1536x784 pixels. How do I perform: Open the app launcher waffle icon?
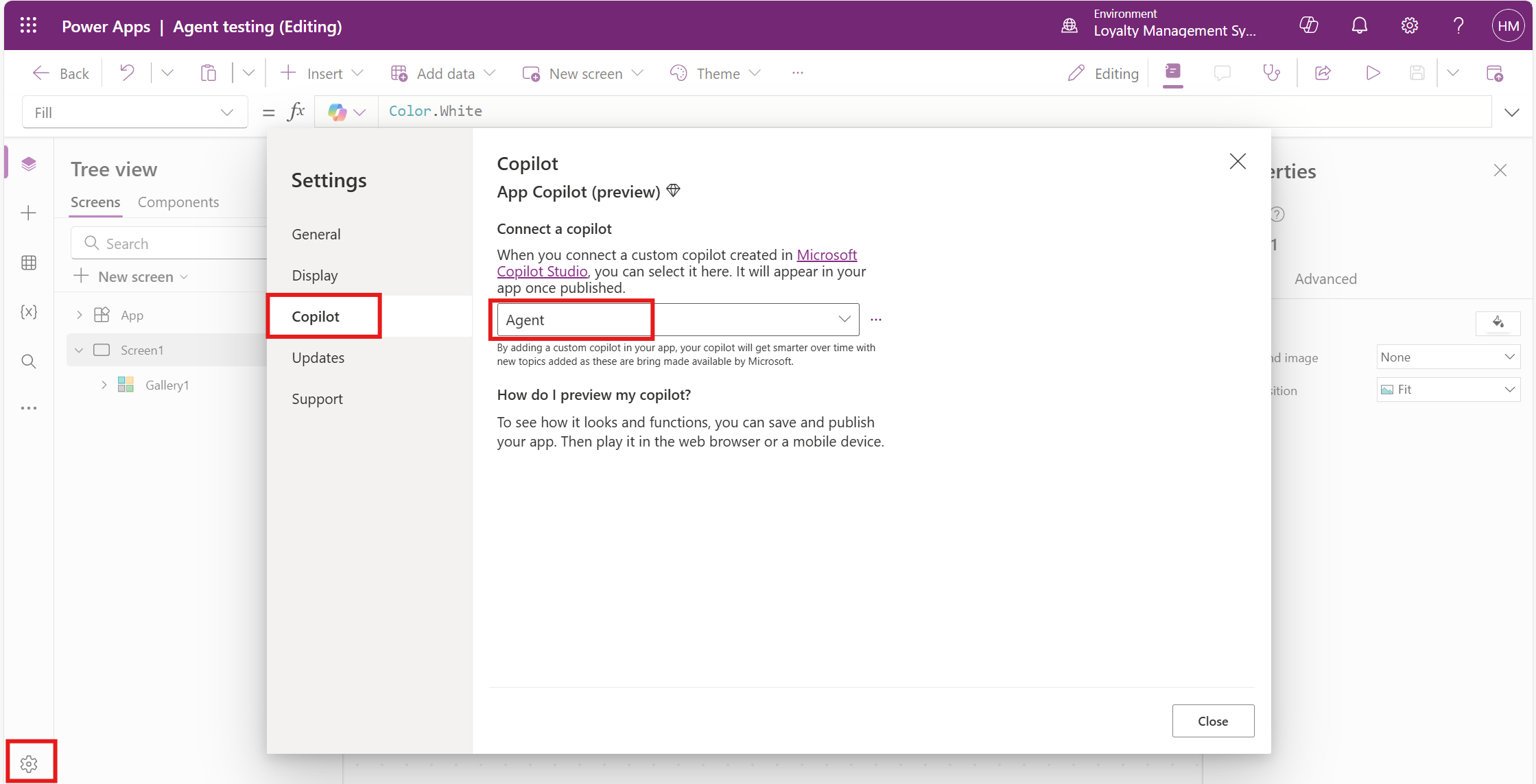pyautogui.click(x=28, y=26)
